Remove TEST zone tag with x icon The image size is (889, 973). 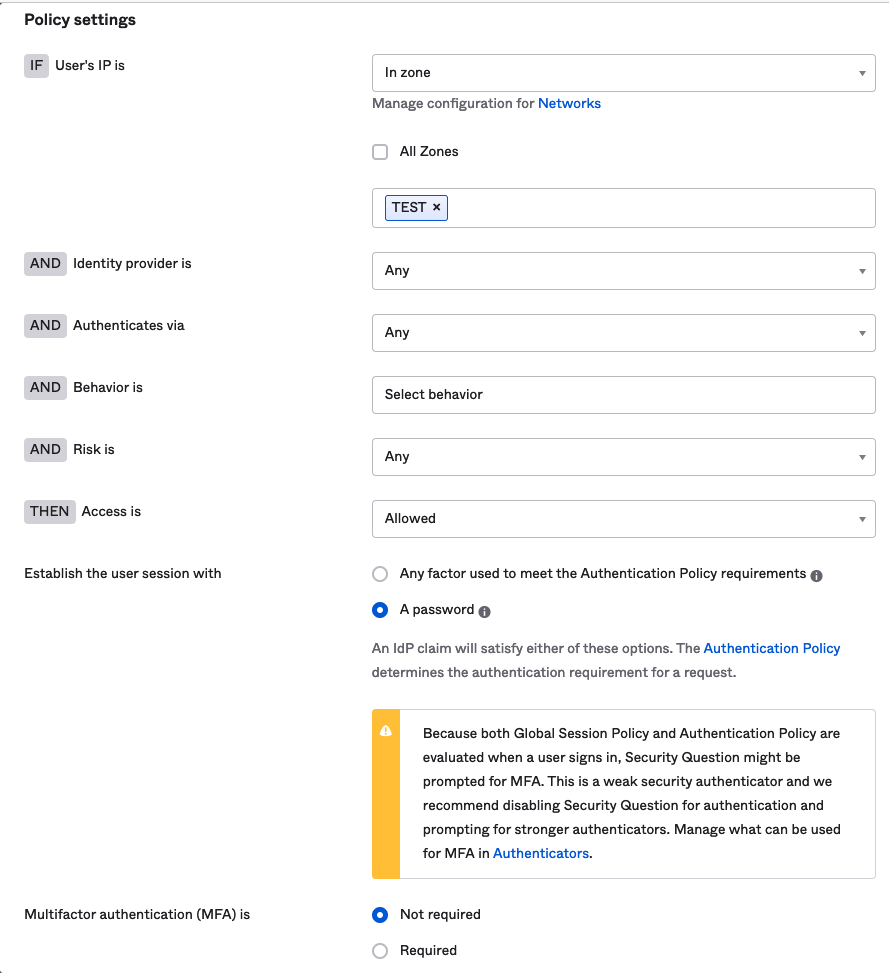click(436, 207)
